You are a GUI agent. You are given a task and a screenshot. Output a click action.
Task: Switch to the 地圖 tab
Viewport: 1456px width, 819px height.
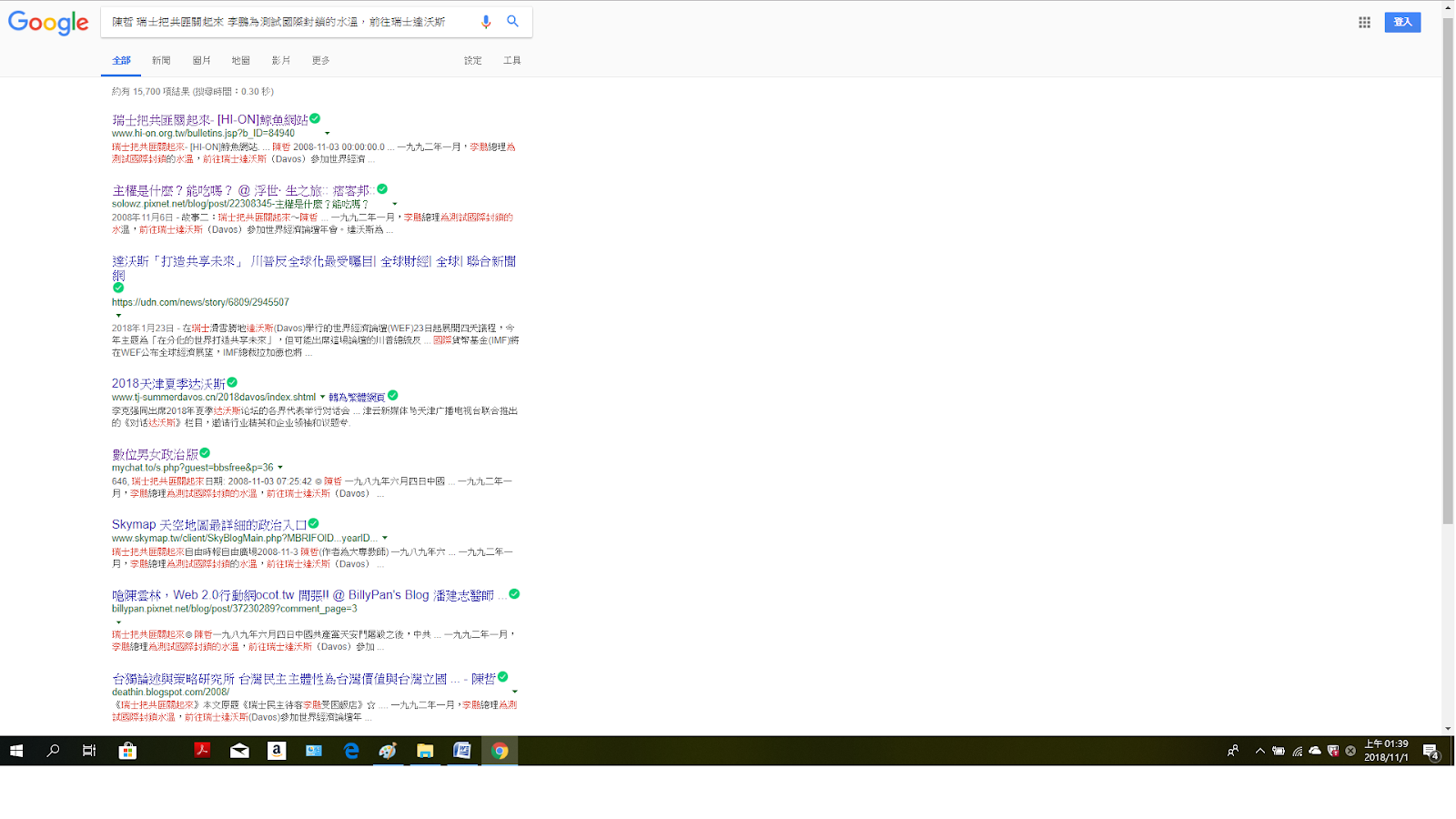click(x=240, y=60)
